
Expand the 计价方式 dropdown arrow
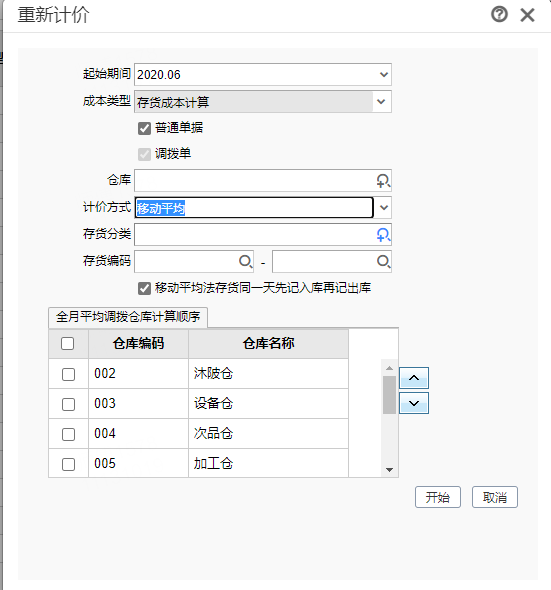pos(384,207)
